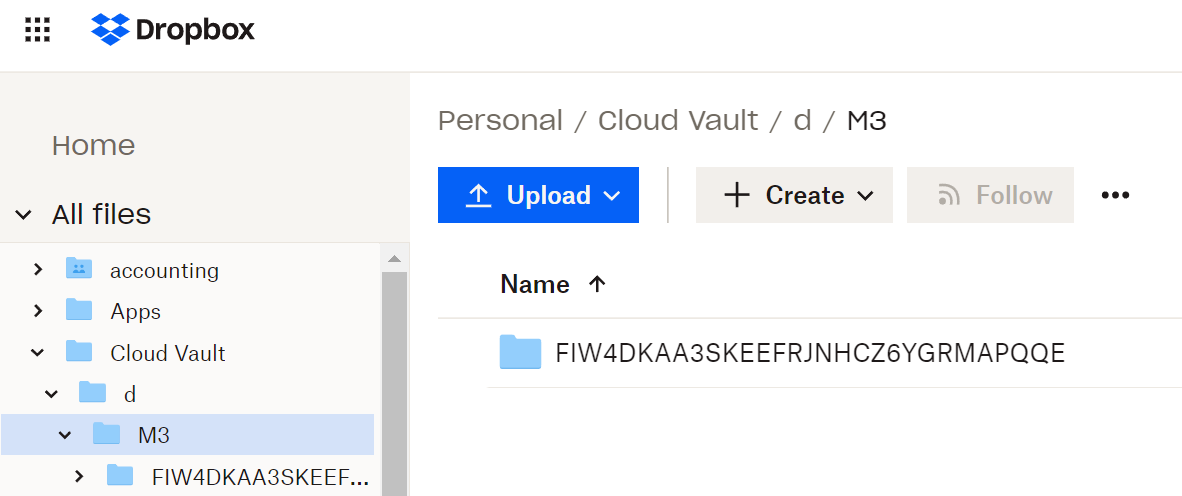Click the Cloud Vault folder icon in sidebar

click(79, 352)
